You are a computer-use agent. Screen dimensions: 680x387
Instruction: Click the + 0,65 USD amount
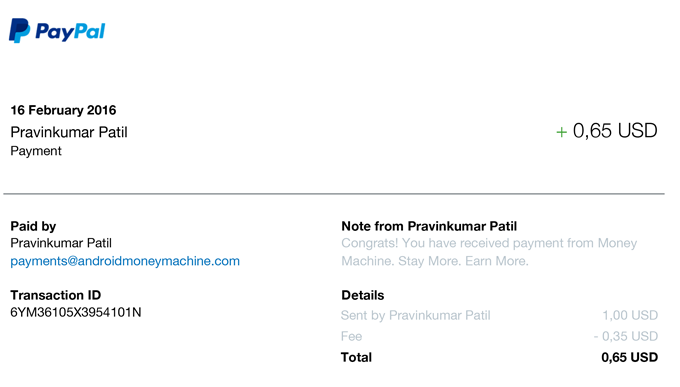[x=607, y=131]
